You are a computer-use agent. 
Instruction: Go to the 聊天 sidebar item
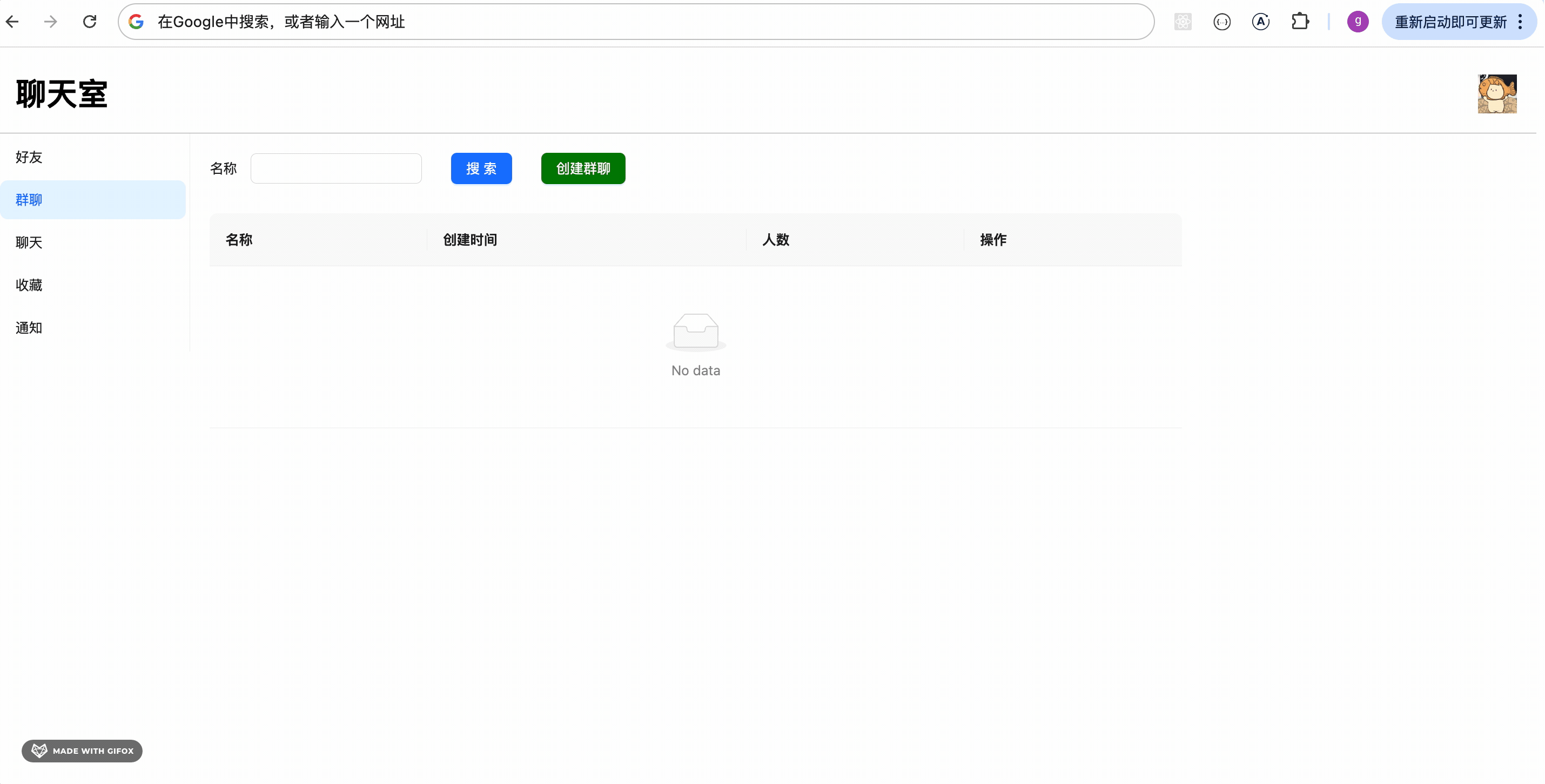(x=29, y=242)
